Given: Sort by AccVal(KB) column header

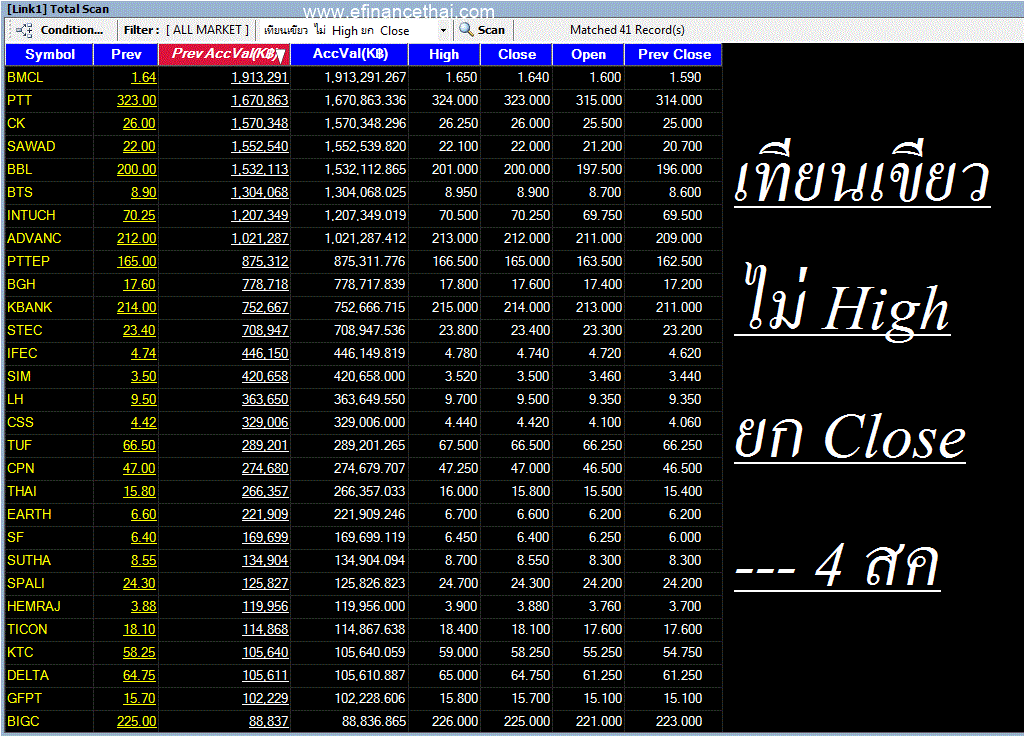Looking at the screenshot, I should pyautogui.click(x=350, y=54).
